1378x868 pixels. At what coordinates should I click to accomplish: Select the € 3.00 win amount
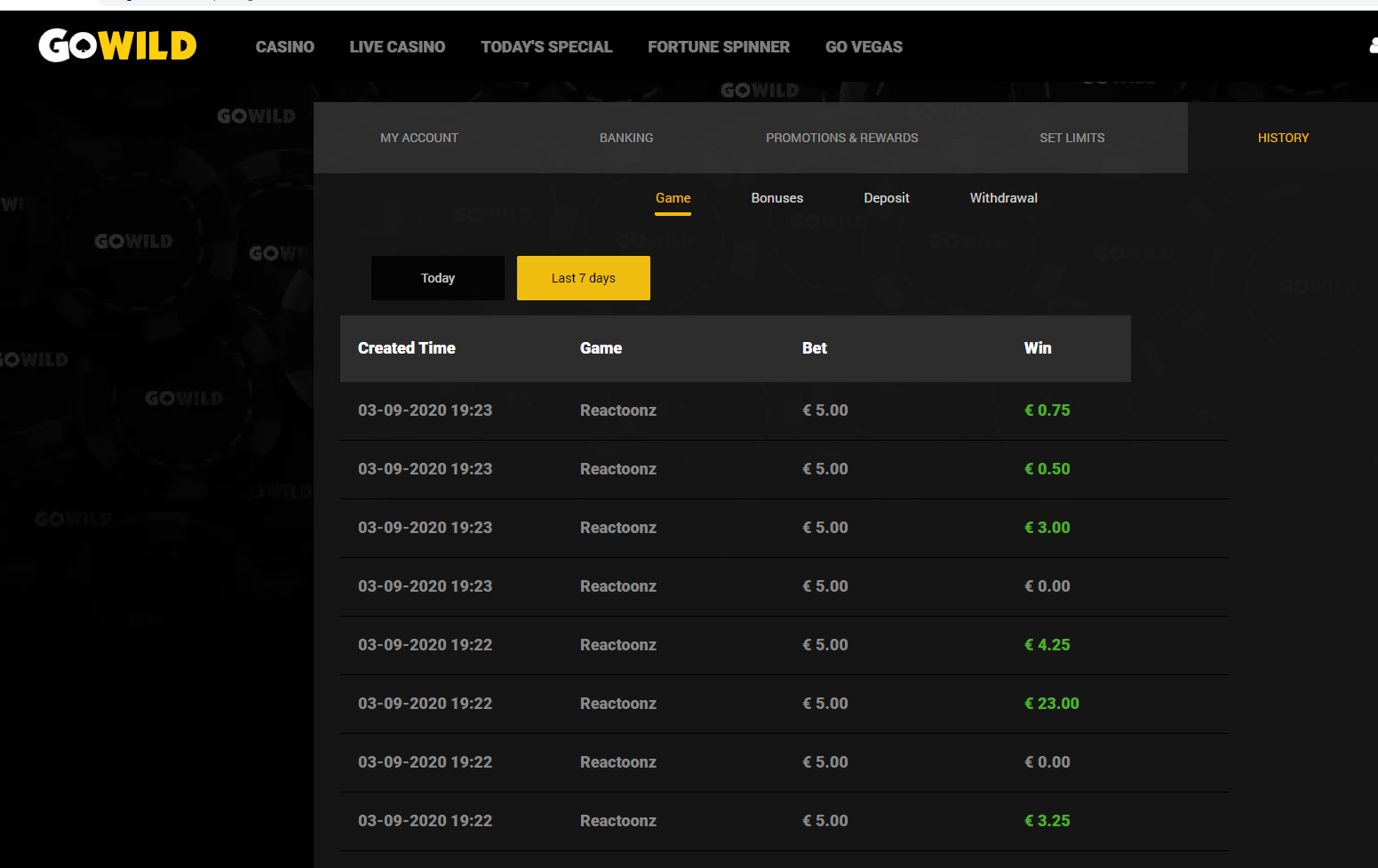tap(1047, 528)
